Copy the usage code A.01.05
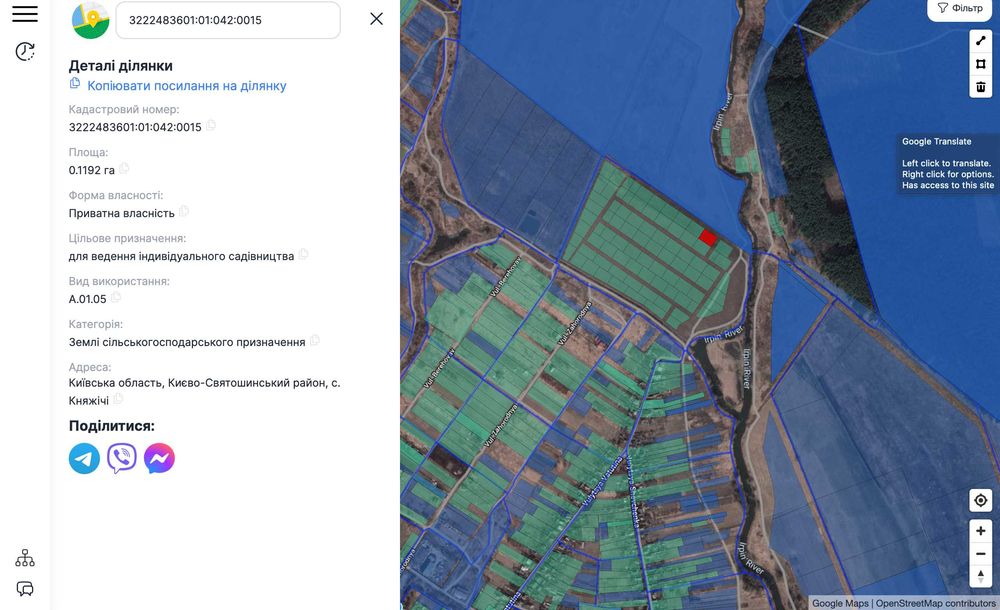 115,297
